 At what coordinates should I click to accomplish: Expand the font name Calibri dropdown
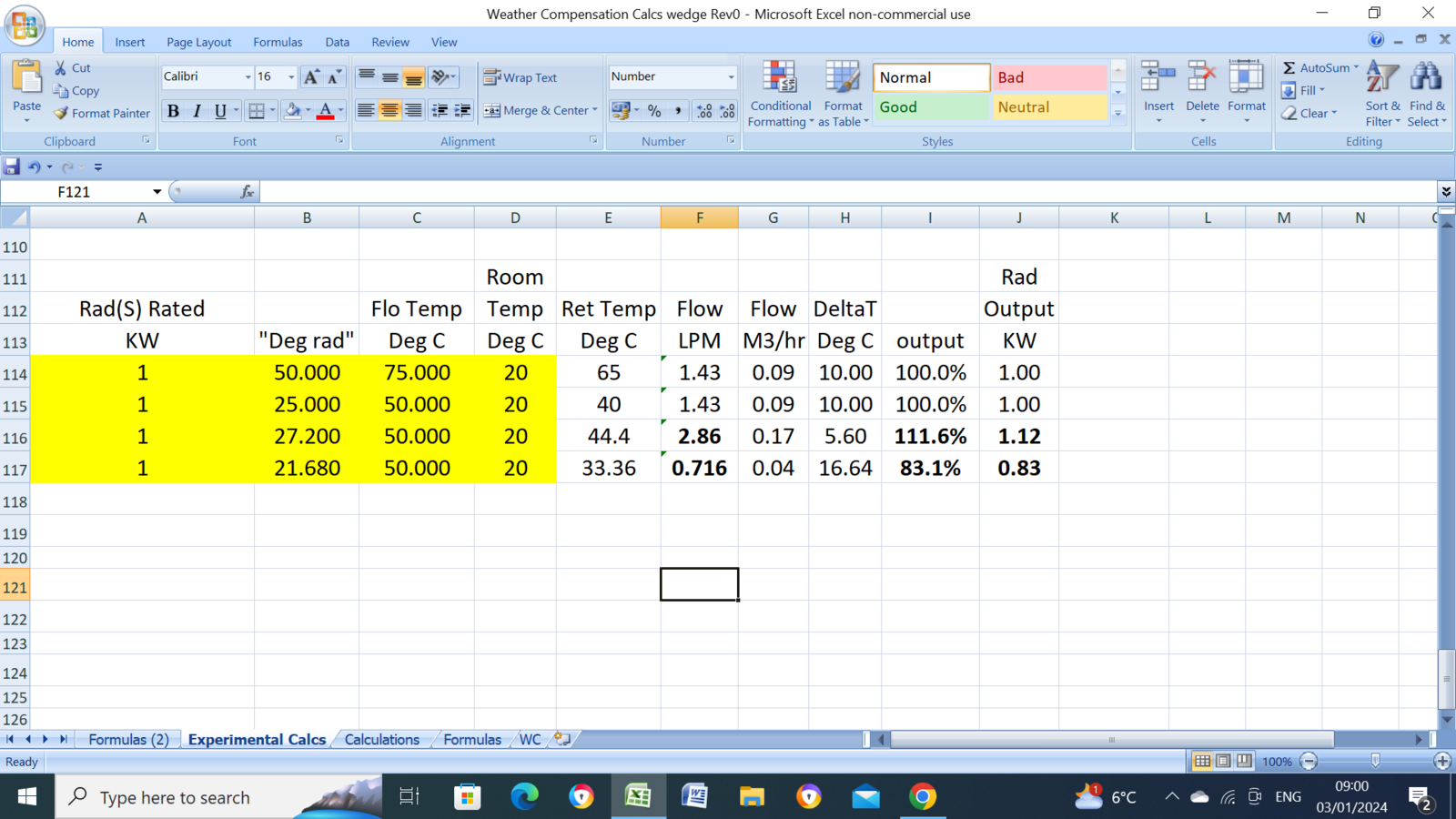pyautogui.click(x=248, y=77)
